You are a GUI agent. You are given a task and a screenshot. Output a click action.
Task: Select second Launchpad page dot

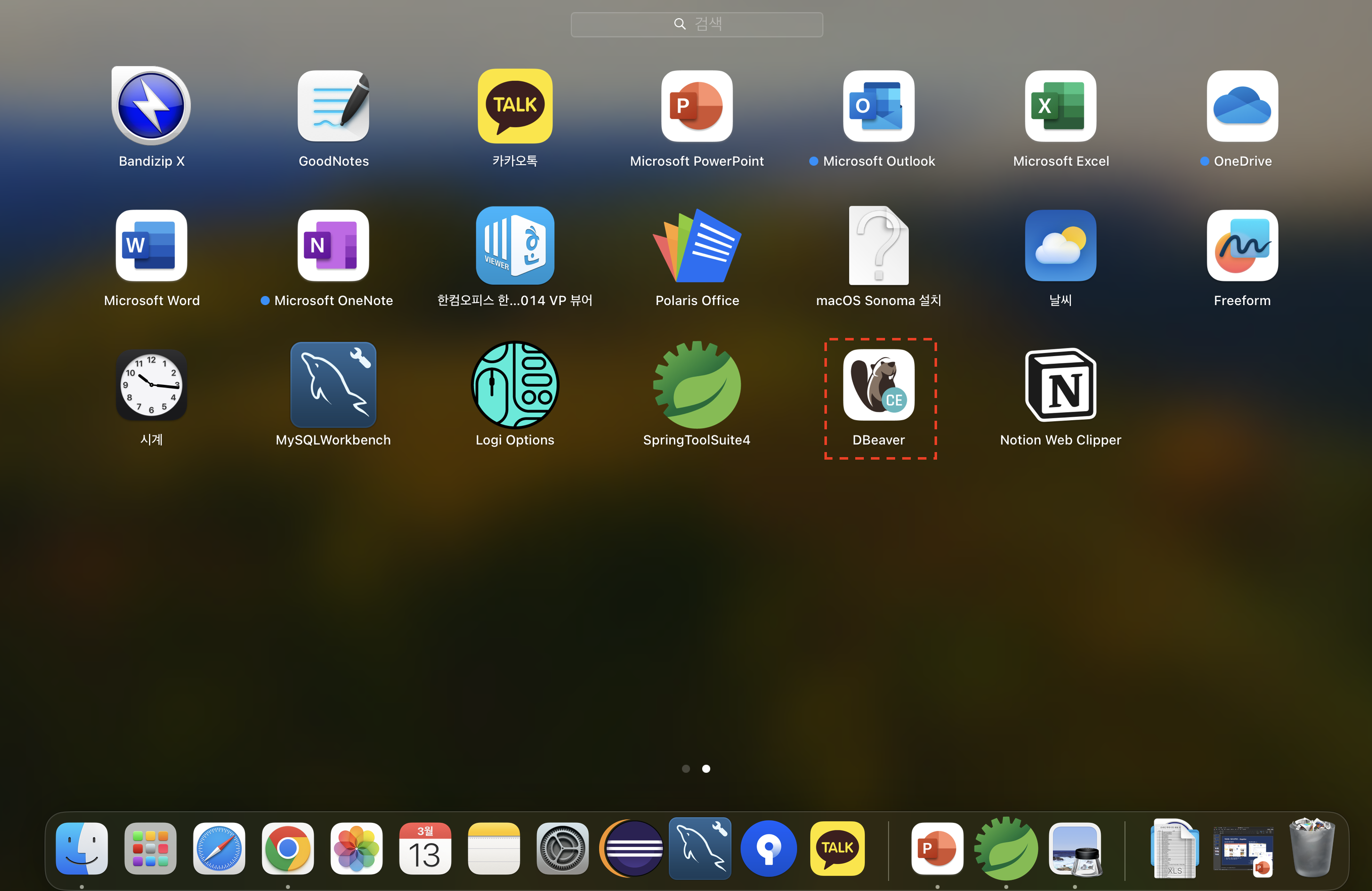tap(706, 768)
